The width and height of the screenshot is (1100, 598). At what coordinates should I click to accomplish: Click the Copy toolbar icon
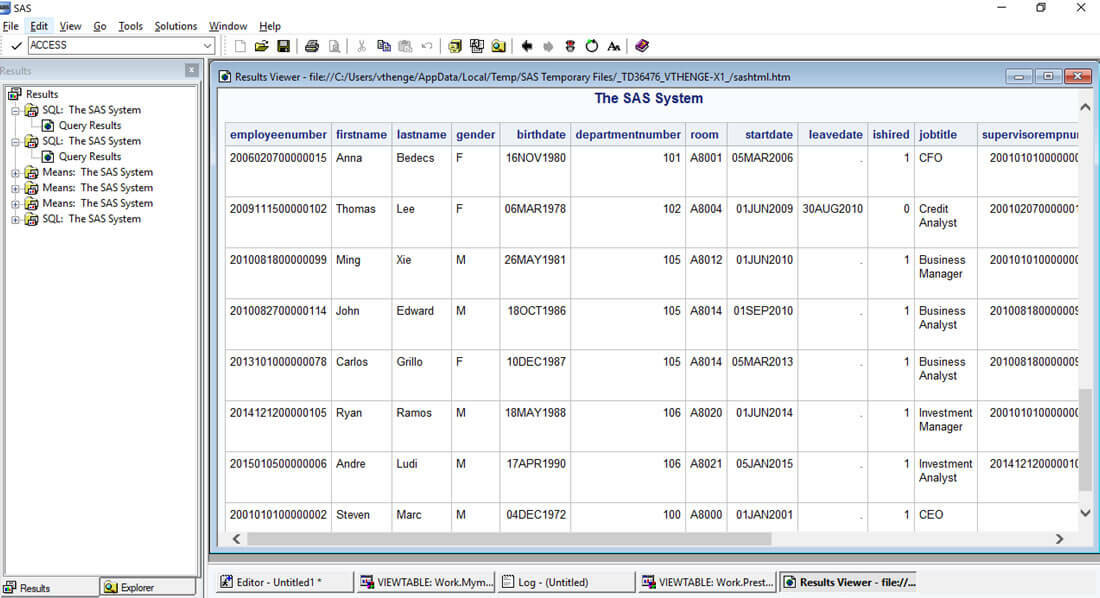[x=384, y=46]
